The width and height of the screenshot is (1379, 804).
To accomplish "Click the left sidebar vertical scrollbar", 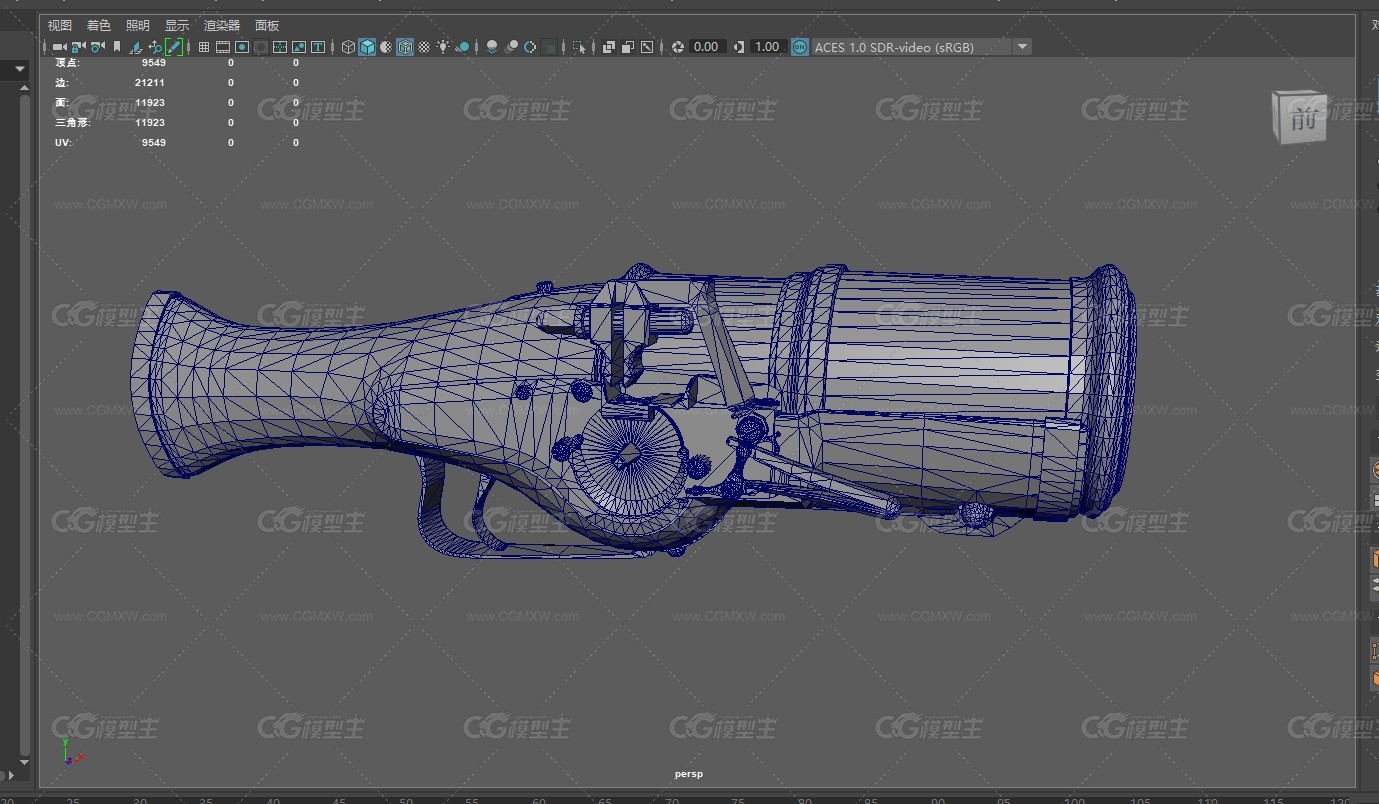I will click(25, 425).
